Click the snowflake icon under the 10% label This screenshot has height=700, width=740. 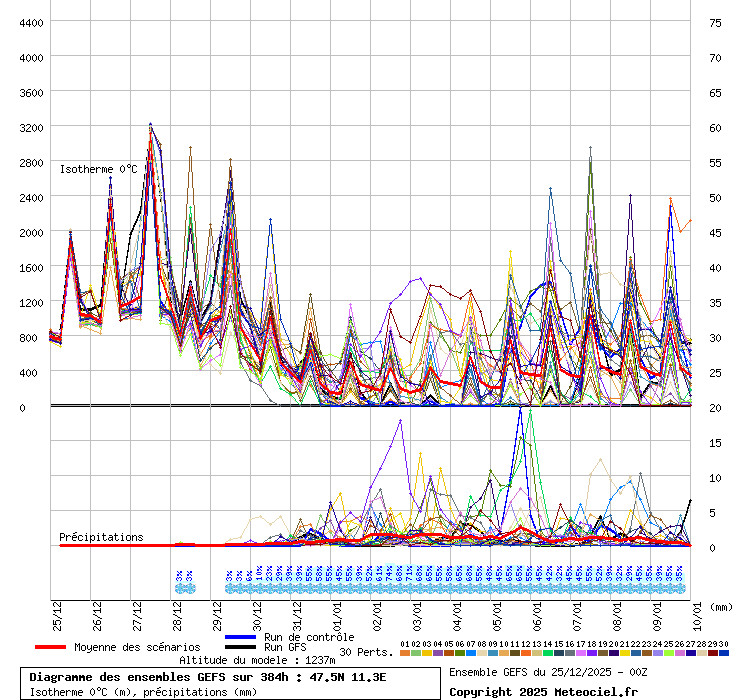coord(259,588)
